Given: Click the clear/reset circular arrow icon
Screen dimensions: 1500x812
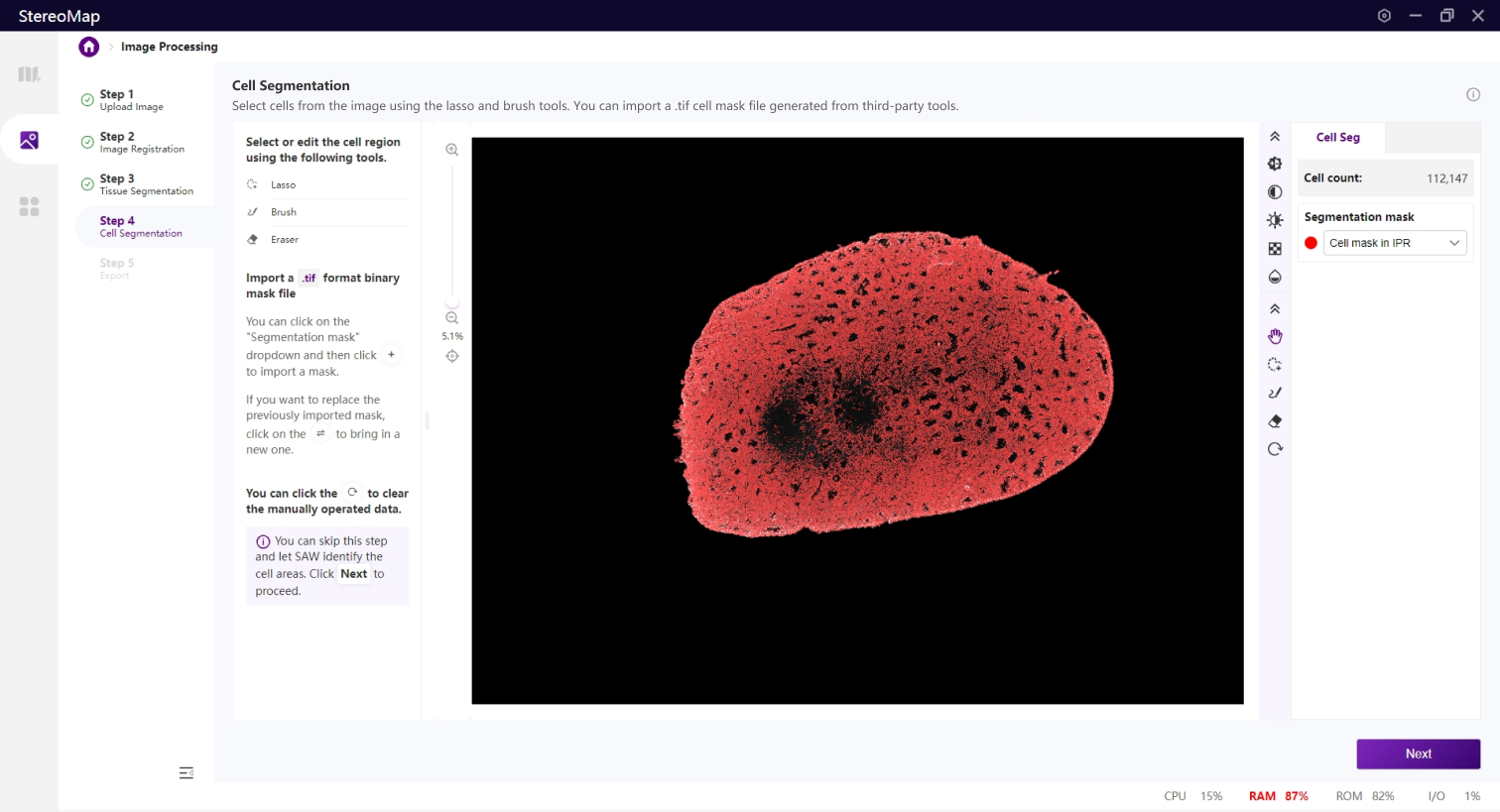Looking at the screenshot, I should 1275,449.
